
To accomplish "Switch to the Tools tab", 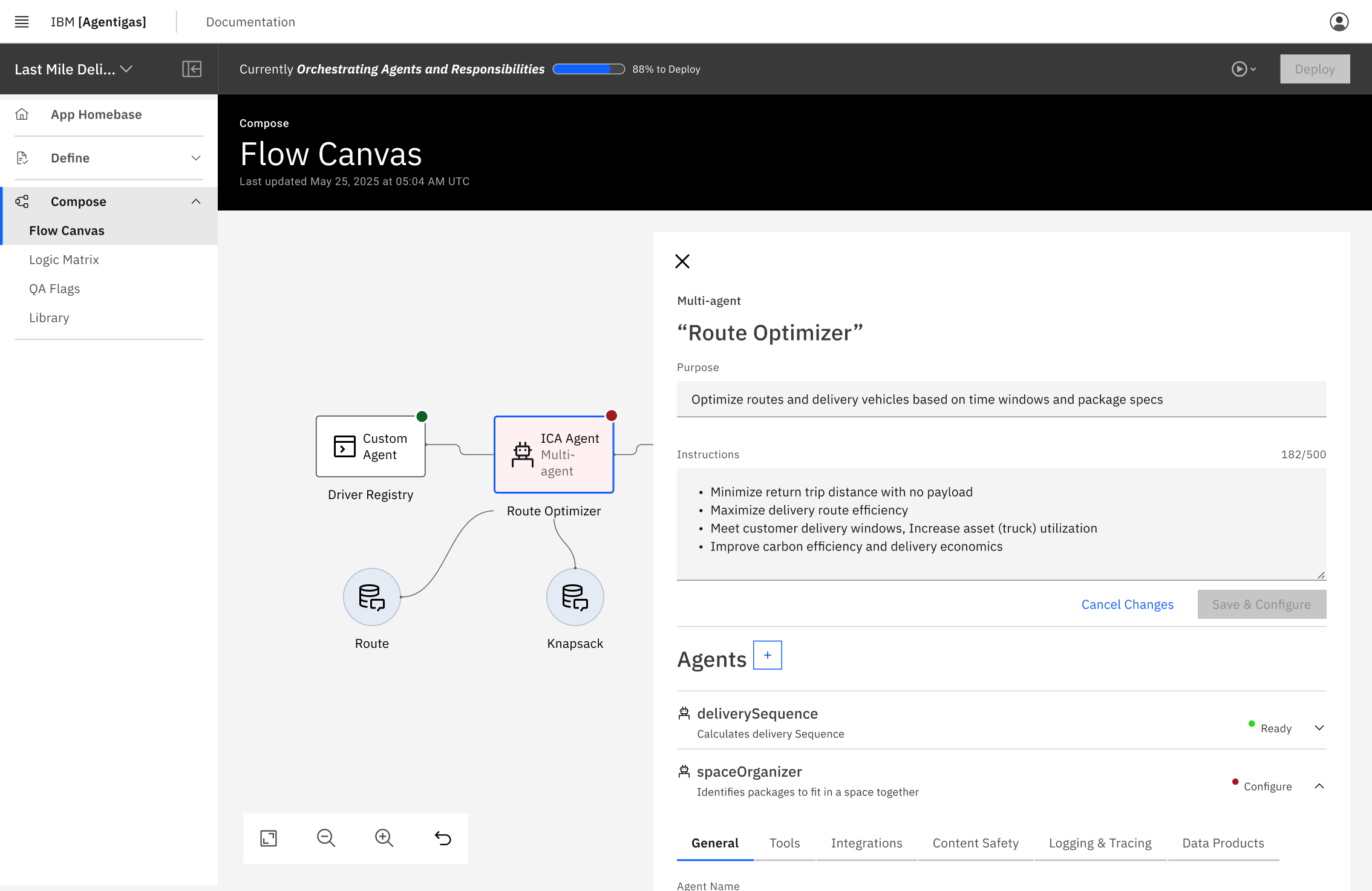I will 785,843.
